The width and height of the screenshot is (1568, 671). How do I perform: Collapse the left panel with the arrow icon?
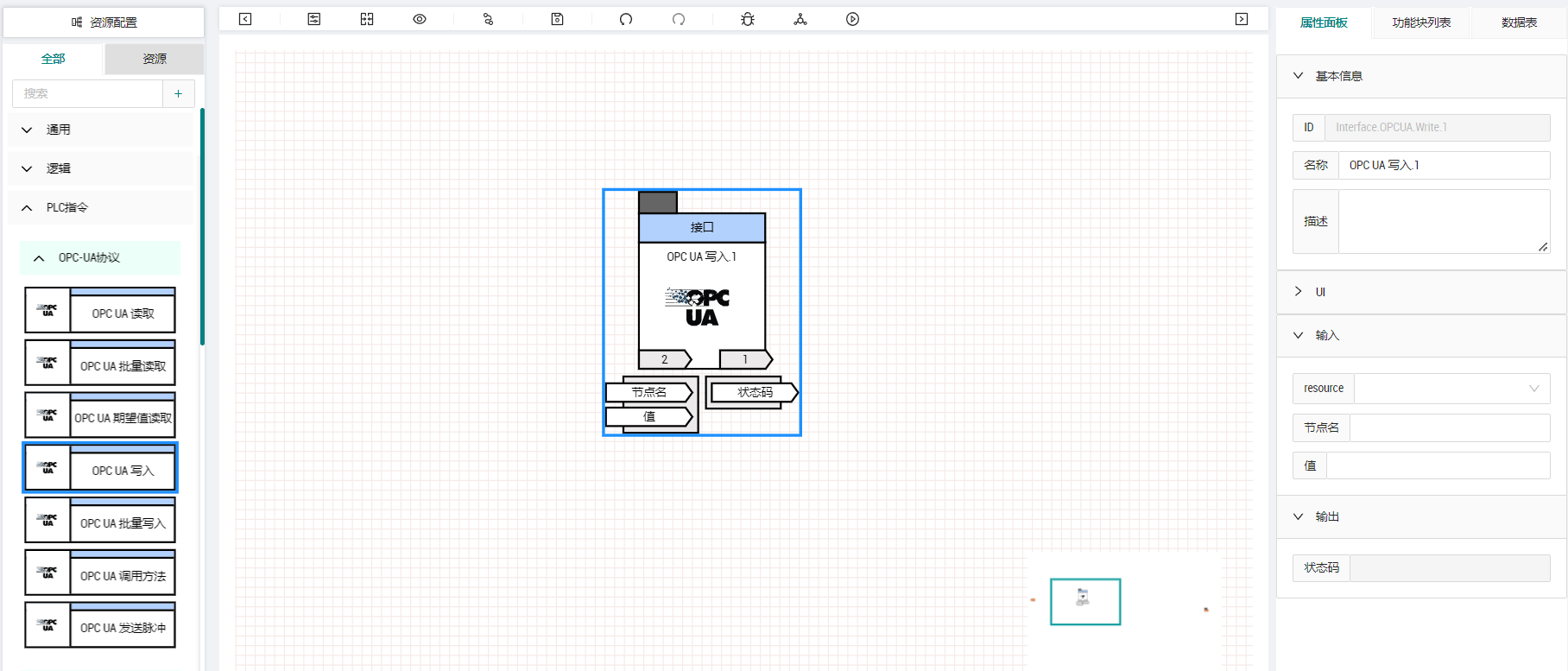pyautogui.click(x=245, y=19)
